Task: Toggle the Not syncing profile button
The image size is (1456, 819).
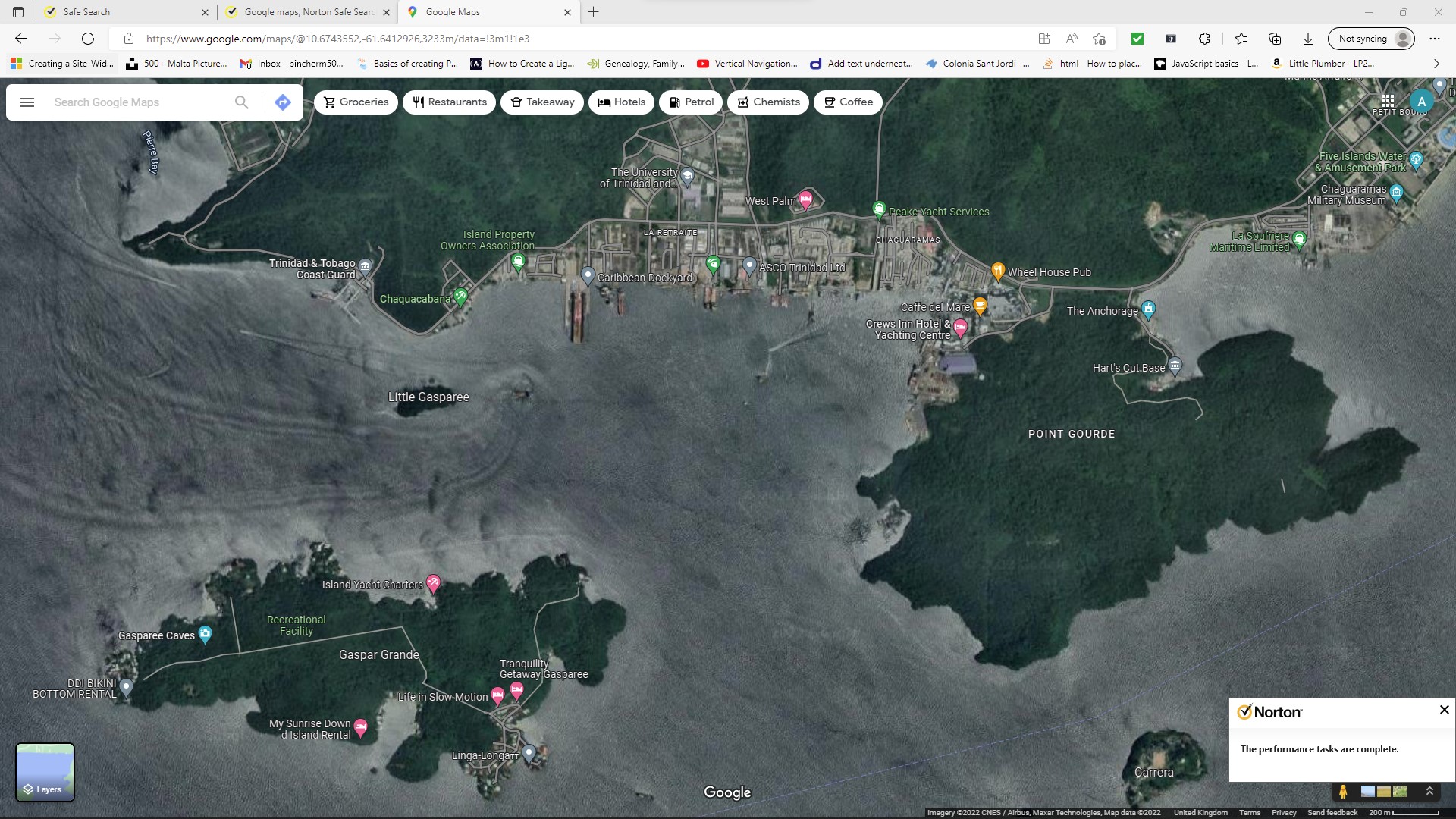Action: pyautogui.click(x=1370, y=39)
